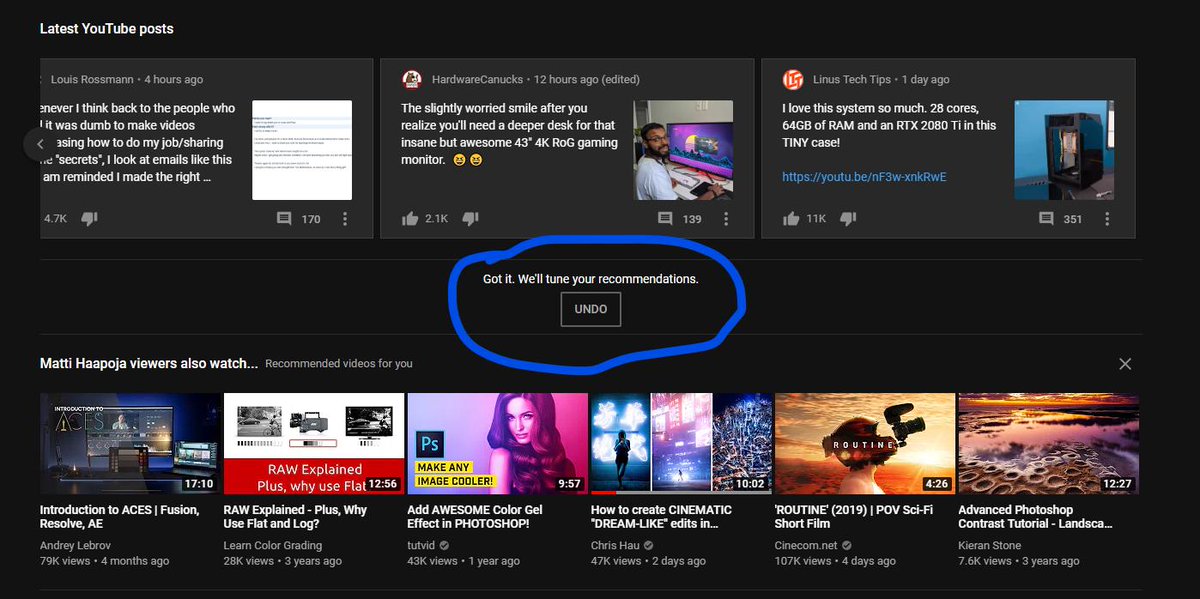1200x599 pixels.
Task: Play ROUTINE POV Sci-Fi Short Film thumbnail
Action: pyautogui.click(x=865, y=443)
